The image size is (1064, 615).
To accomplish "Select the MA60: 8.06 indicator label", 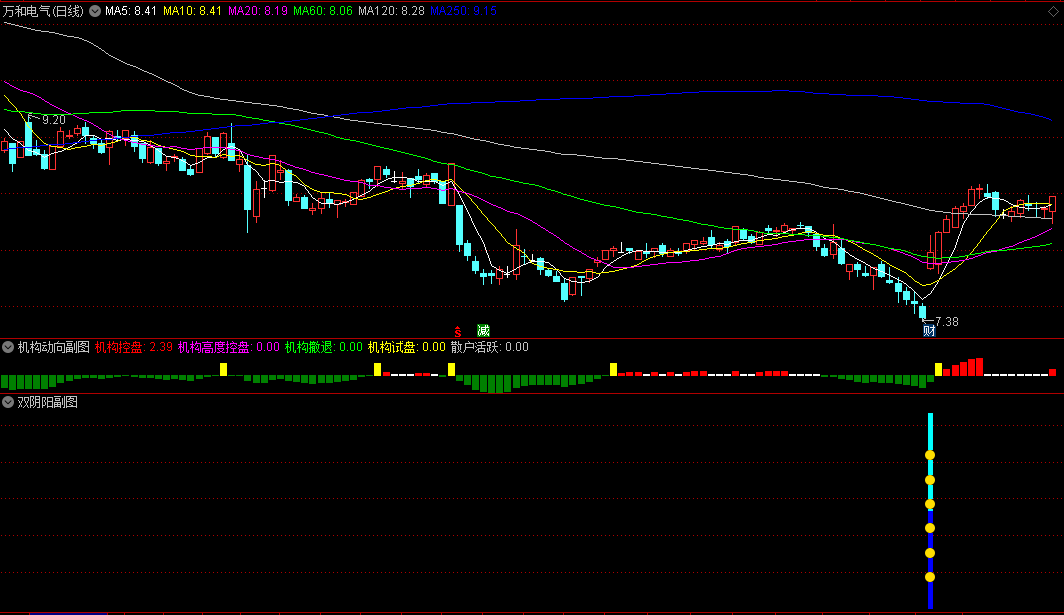I will point(322,11).
